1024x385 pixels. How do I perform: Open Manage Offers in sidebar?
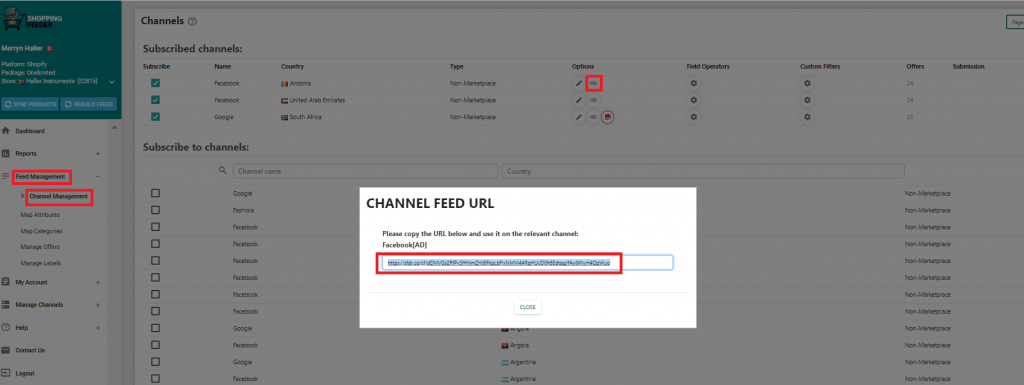pyautogui.click(x=39, y=247)
